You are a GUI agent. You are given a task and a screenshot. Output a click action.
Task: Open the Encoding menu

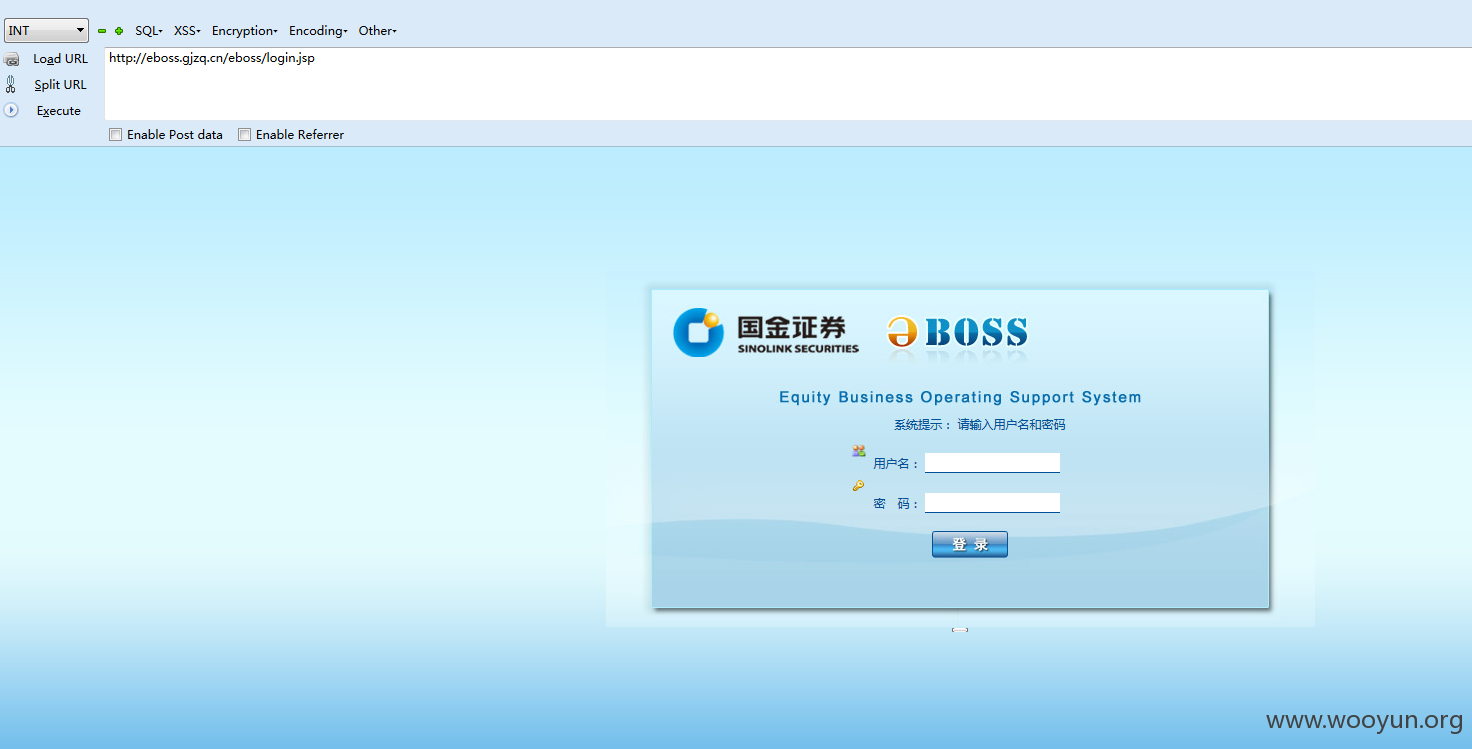[x=318, y=31]
